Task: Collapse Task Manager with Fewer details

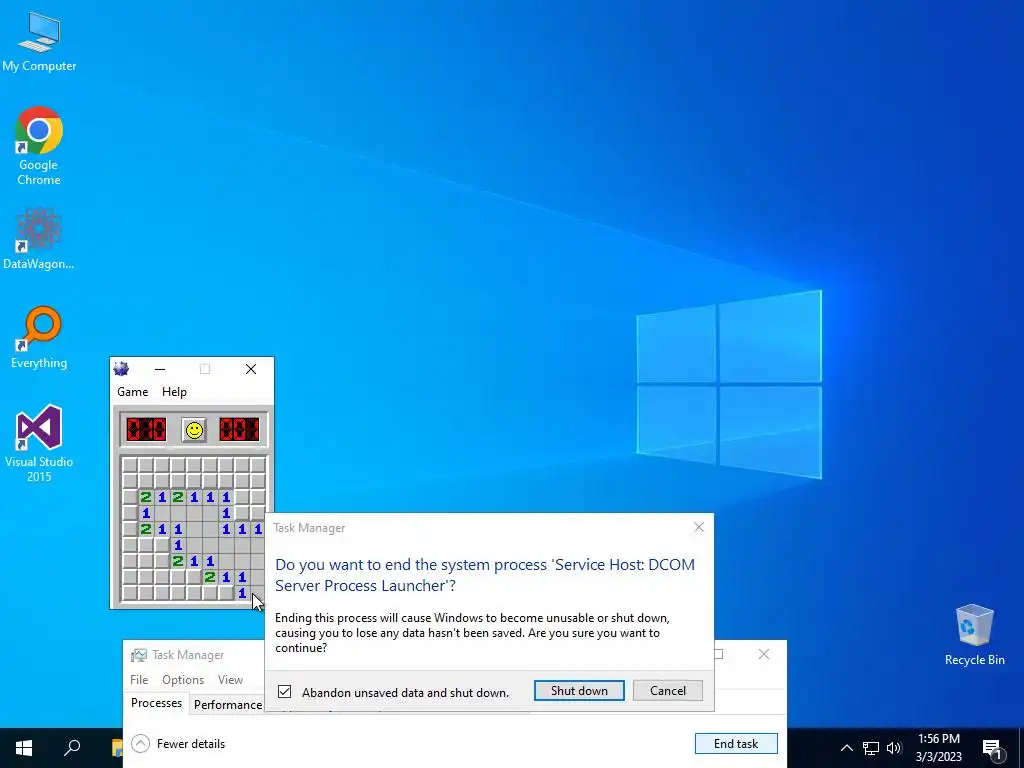Action: click(x=178, y=744)
